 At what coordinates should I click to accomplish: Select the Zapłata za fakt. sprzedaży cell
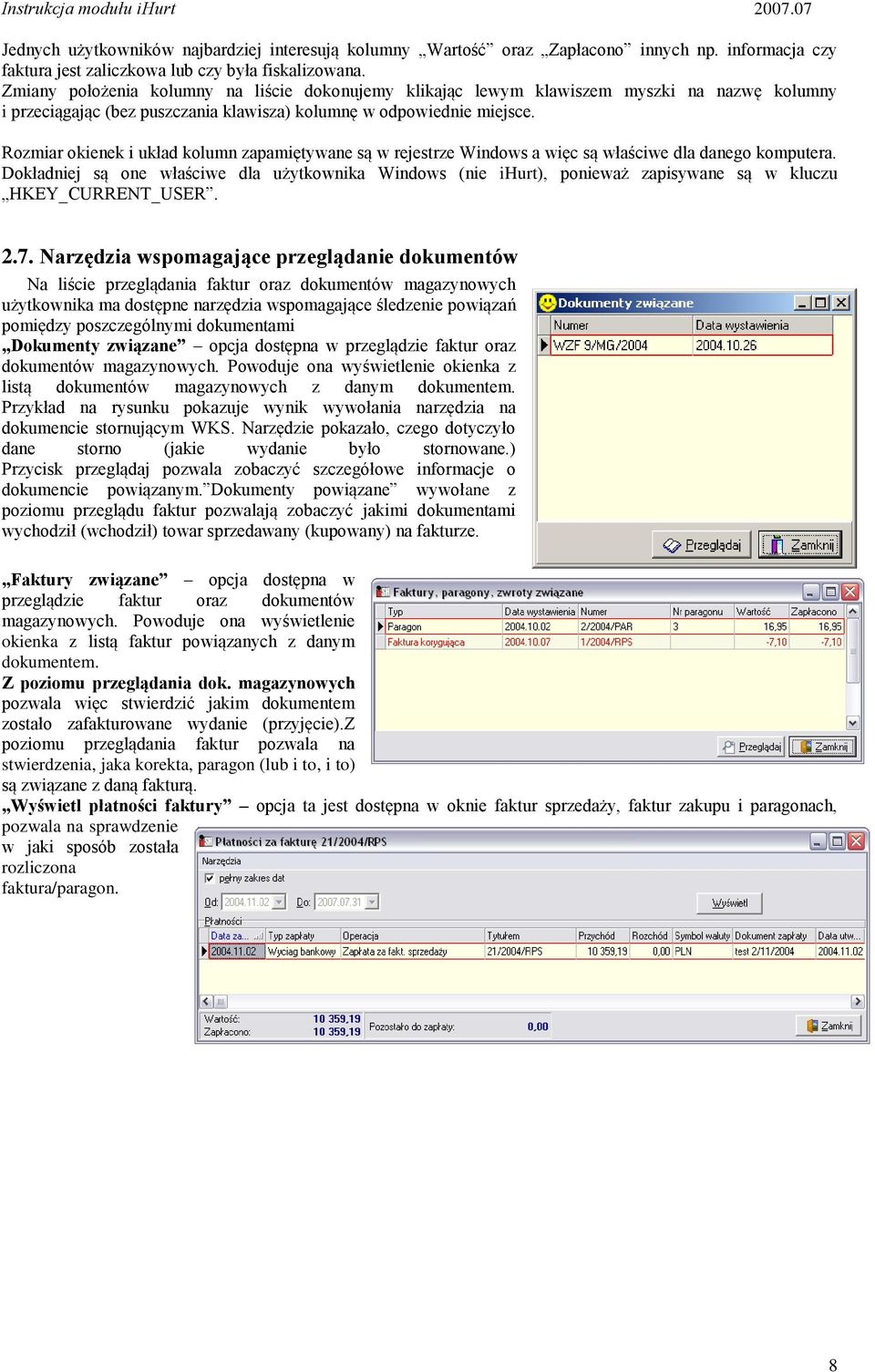tap(412, 952)
